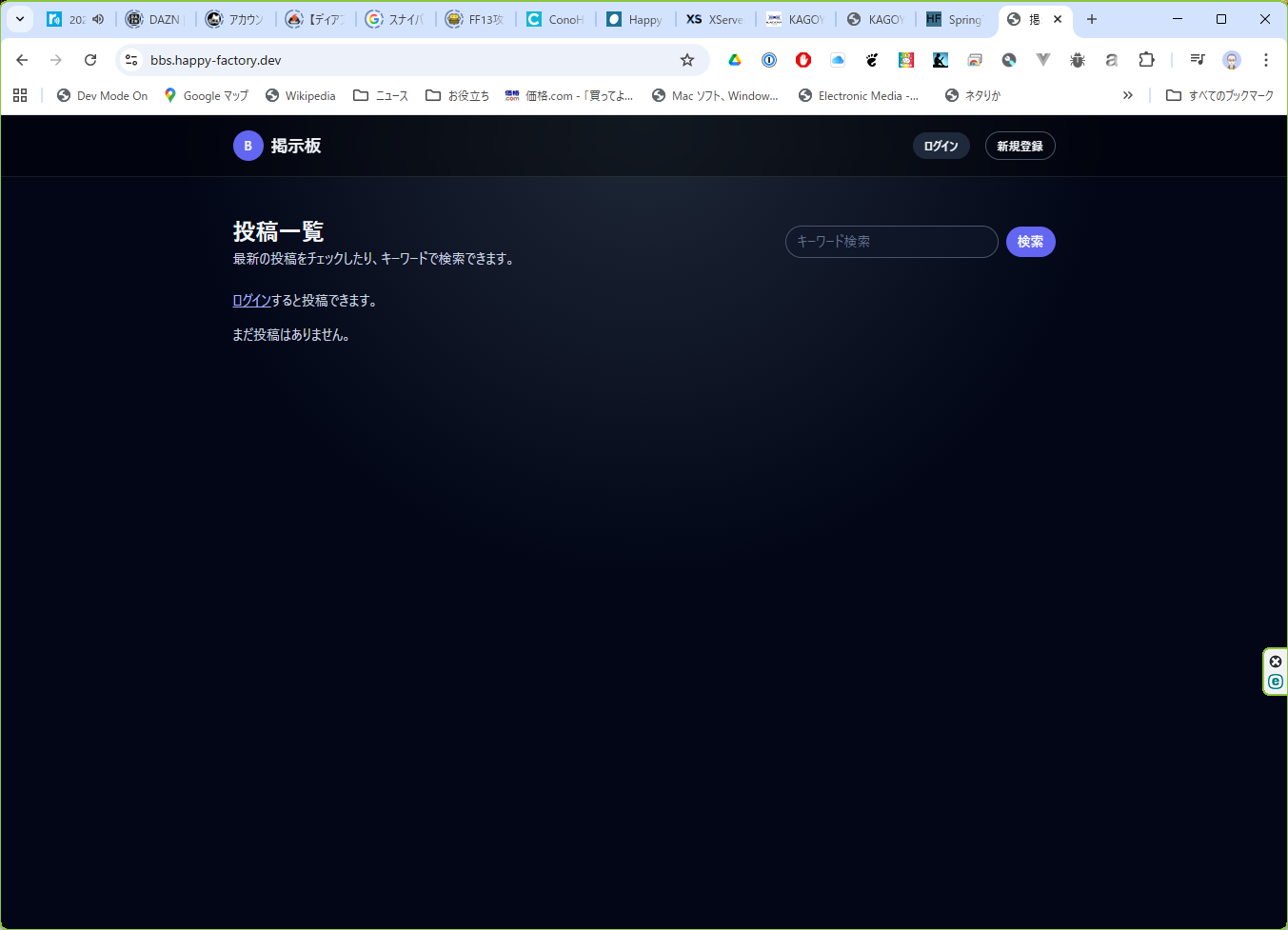Click the Chrome profile avatar
Screen dimensions: 1288x930
[1232, 60]
